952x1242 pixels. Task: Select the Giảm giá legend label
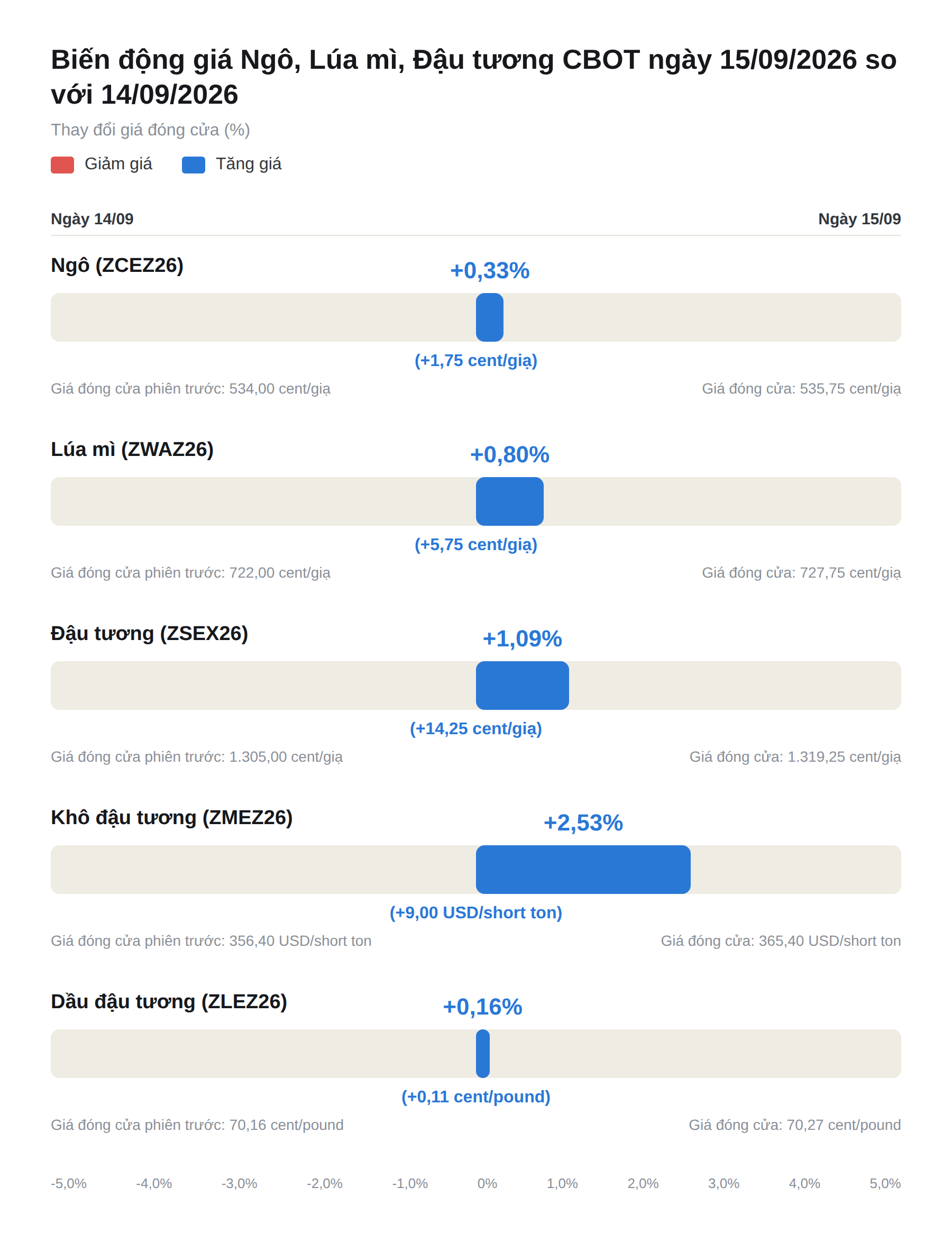118,164
